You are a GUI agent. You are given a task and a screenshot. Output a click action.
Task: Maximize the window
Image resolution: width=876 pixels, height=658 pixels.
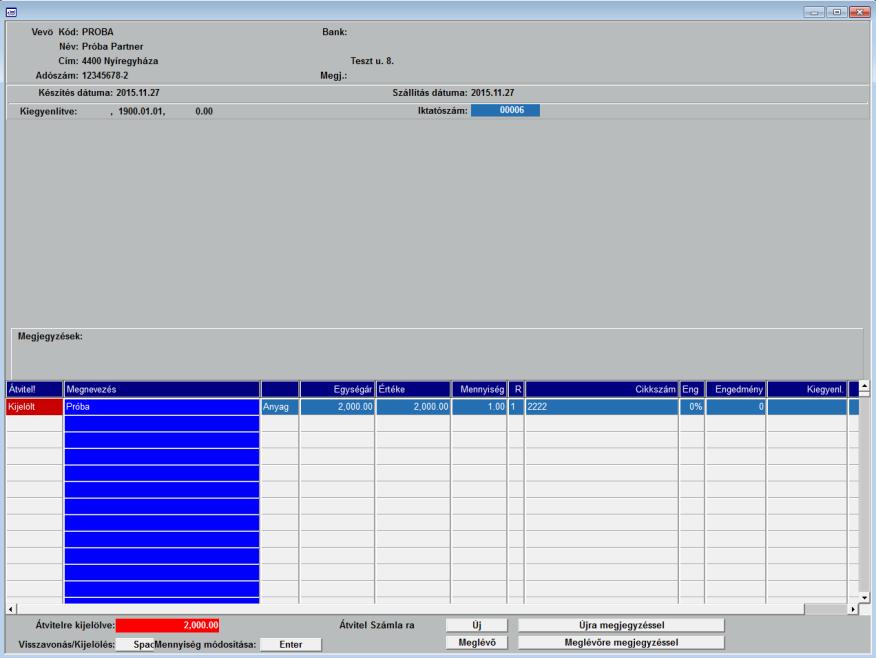point(836,12)
